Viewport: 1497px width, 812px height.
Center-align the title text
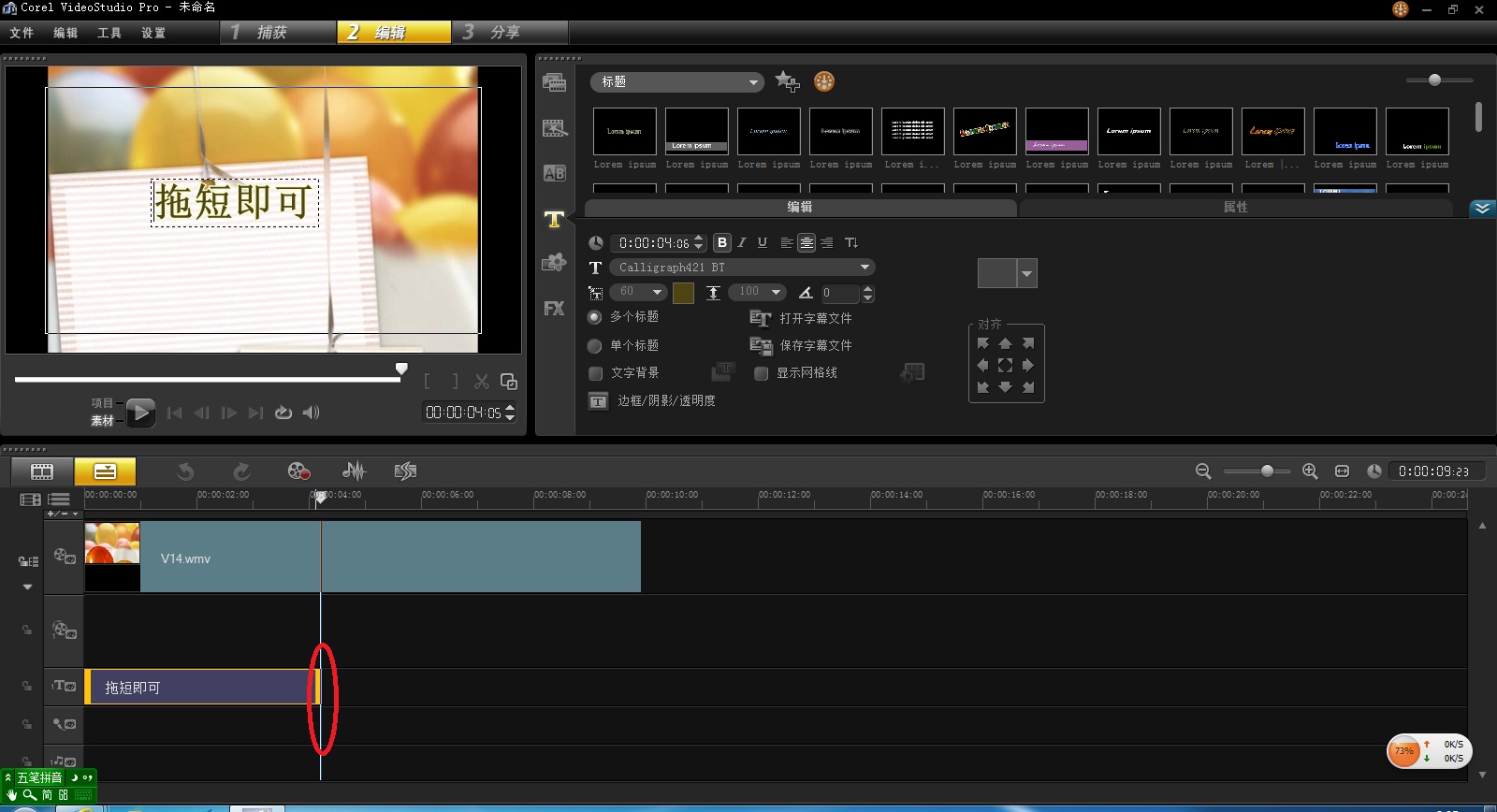click(806, 242)
